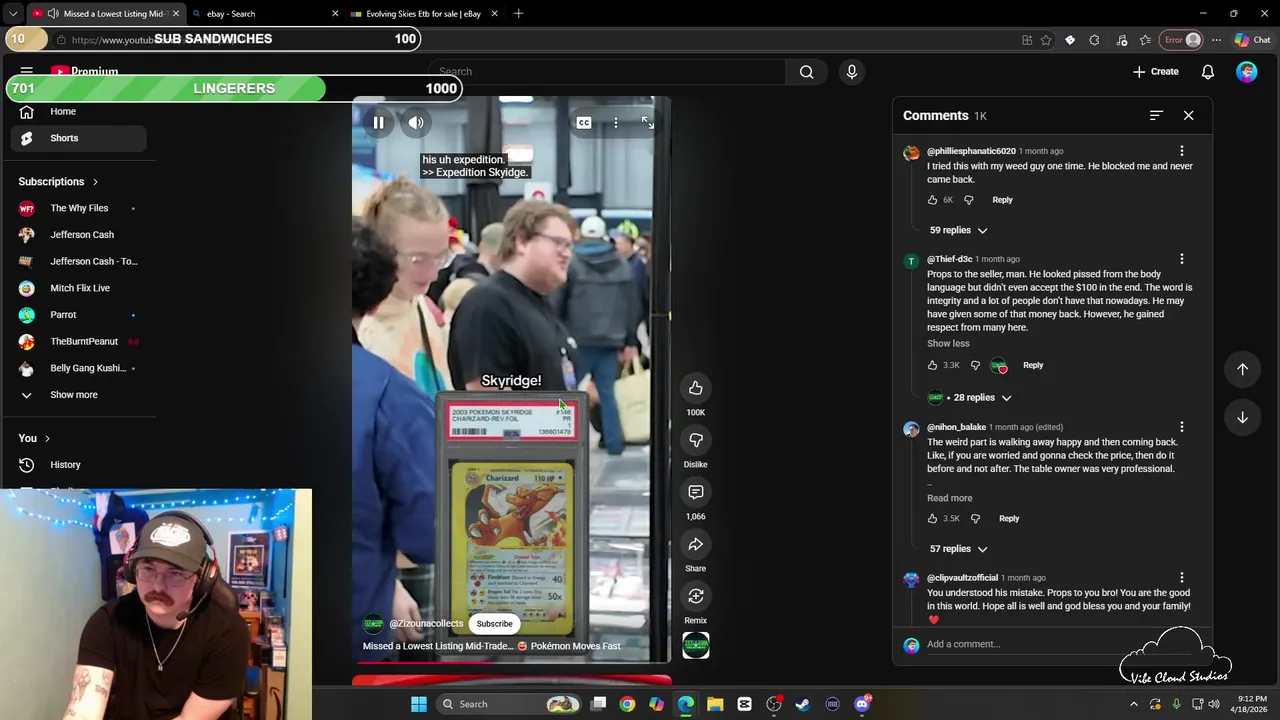
Task: Open options menu for Thief-d3c comment
Action: 1181,259
